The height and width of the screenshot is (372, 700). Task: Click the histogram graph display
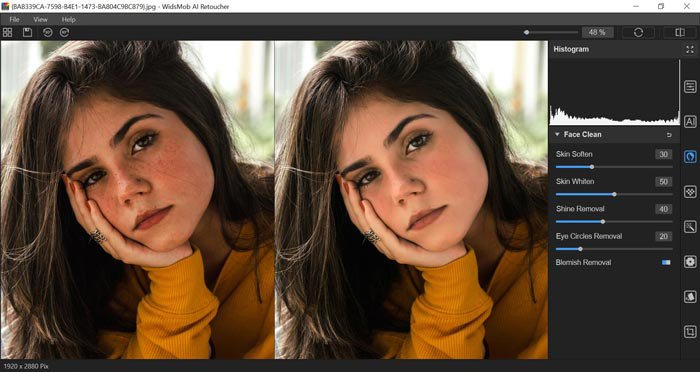(x=614, y=92)
